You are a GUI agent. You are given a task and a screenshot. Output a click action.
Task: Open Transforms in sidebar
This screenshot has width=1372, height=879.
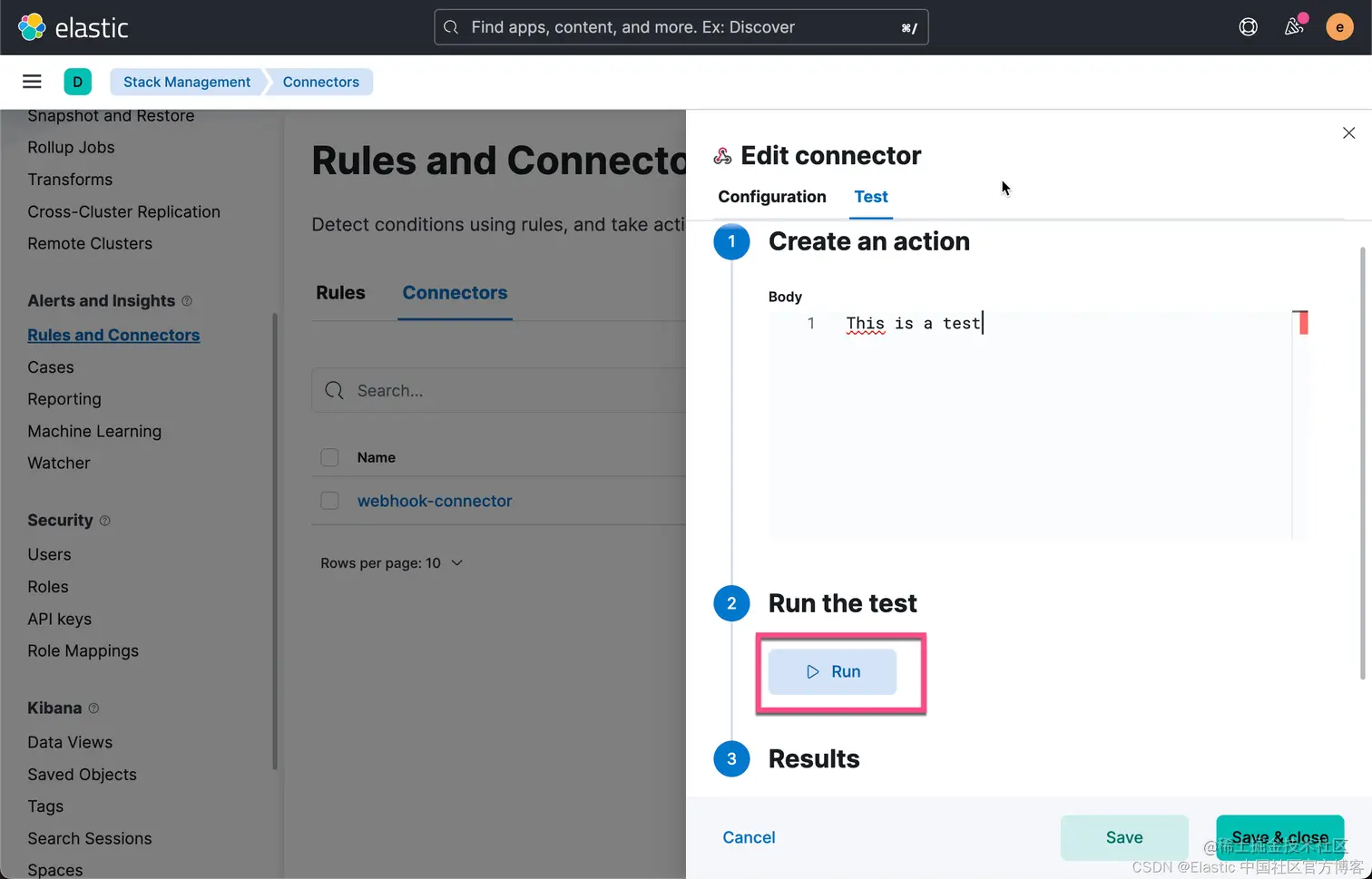(x=70, y=180)
